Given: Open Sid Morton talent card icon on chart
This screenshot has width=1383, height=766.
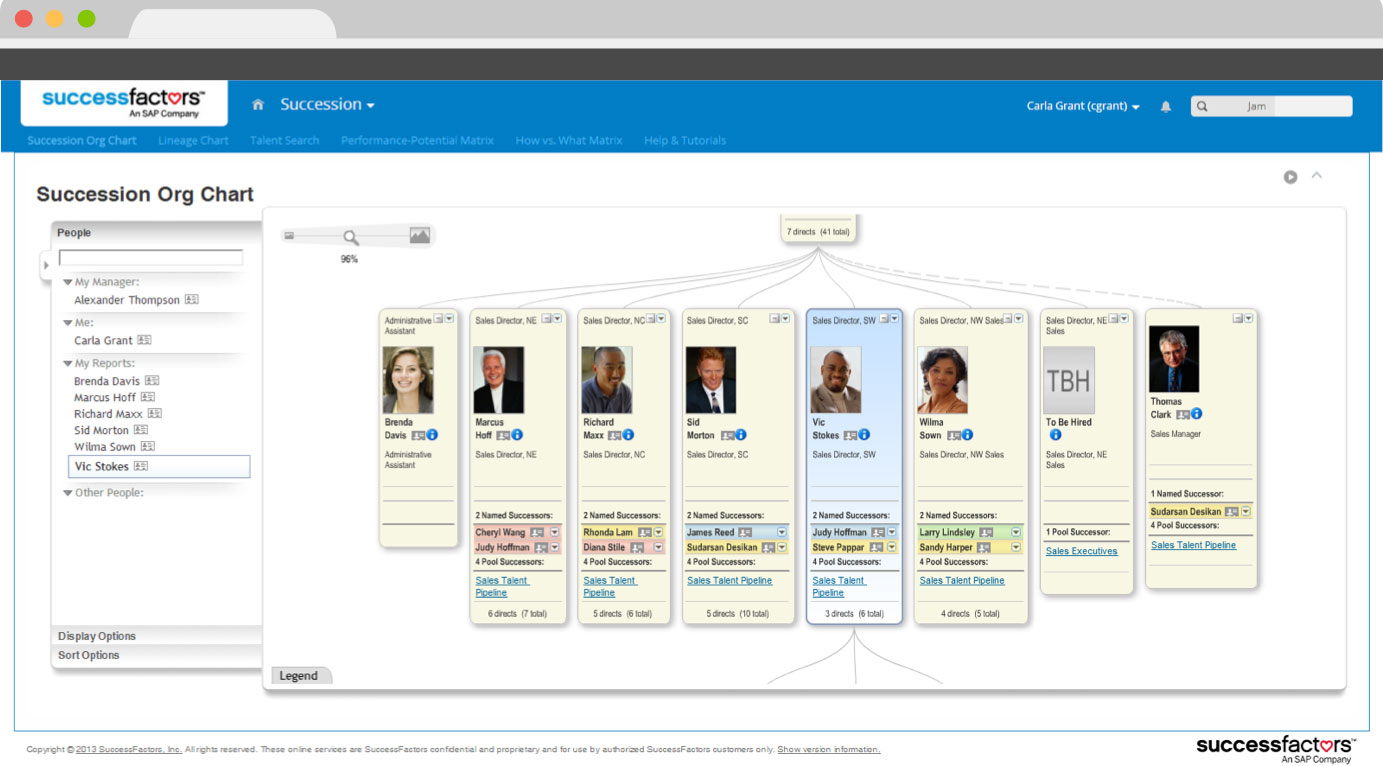Looking at the screenshot, I should click(727, 435).
